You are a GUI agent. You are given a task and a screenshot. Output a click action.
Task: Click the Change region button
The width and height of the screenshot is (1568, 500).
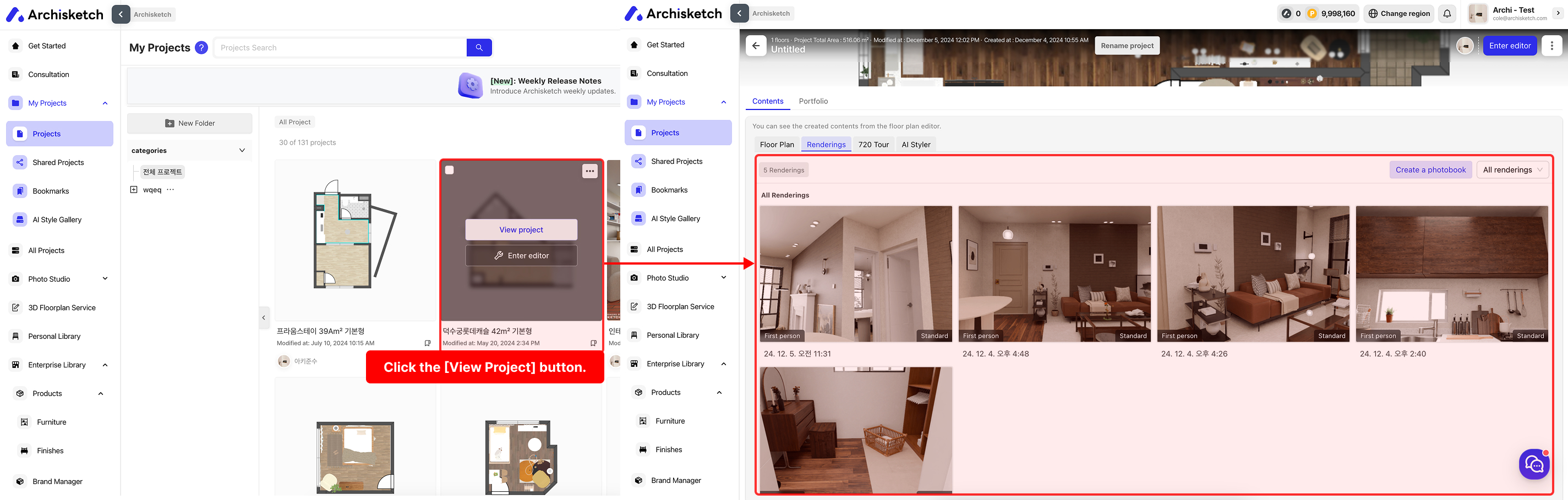1399,13
